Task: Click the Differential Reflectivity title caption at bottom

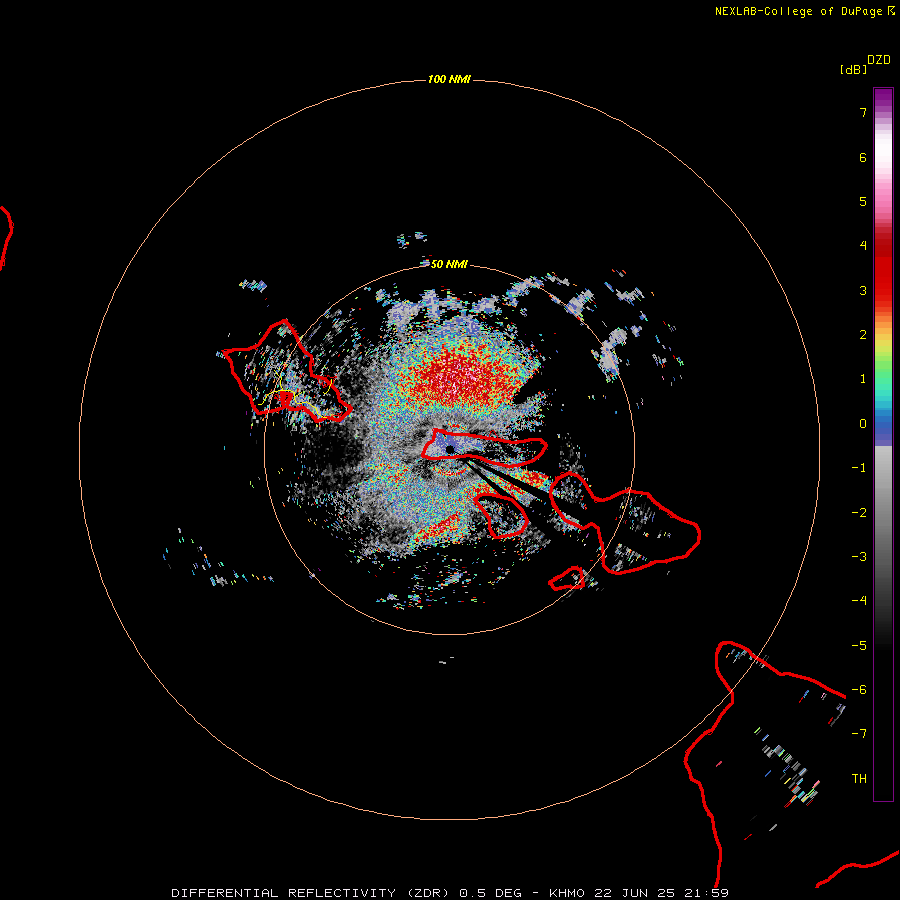Action: [x=450, y=893]
